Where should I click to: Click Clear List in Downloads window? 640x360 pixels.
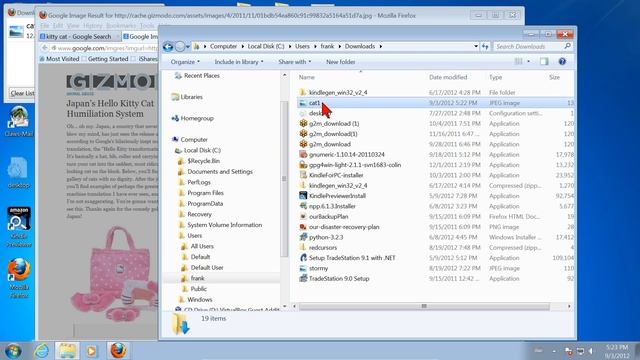click(x=22, y=93)
